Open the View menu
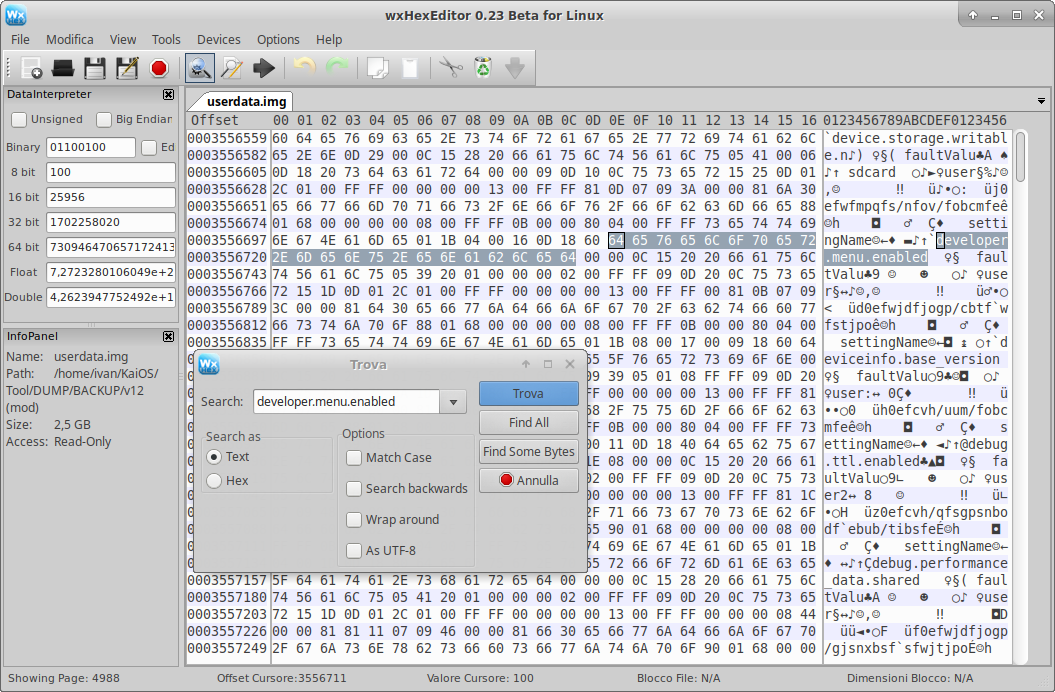This screenshot has height=692, width=1055. coord(123,40)
